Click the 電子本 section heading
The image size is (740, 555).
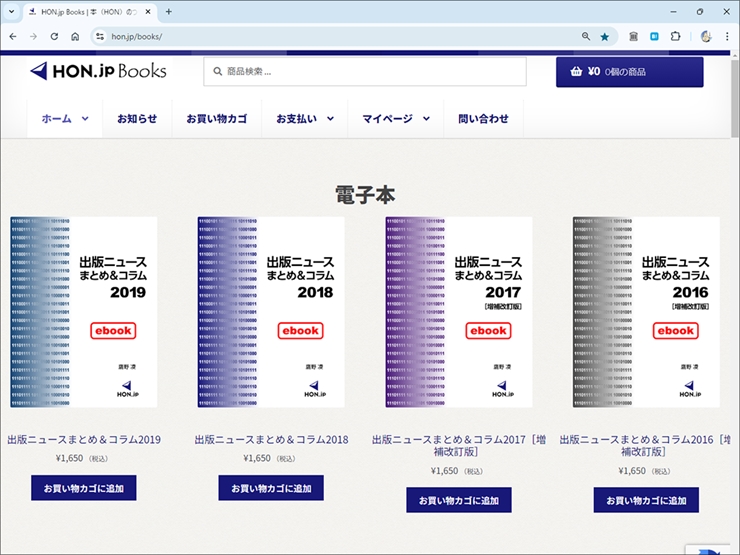[x=365, y=194]
